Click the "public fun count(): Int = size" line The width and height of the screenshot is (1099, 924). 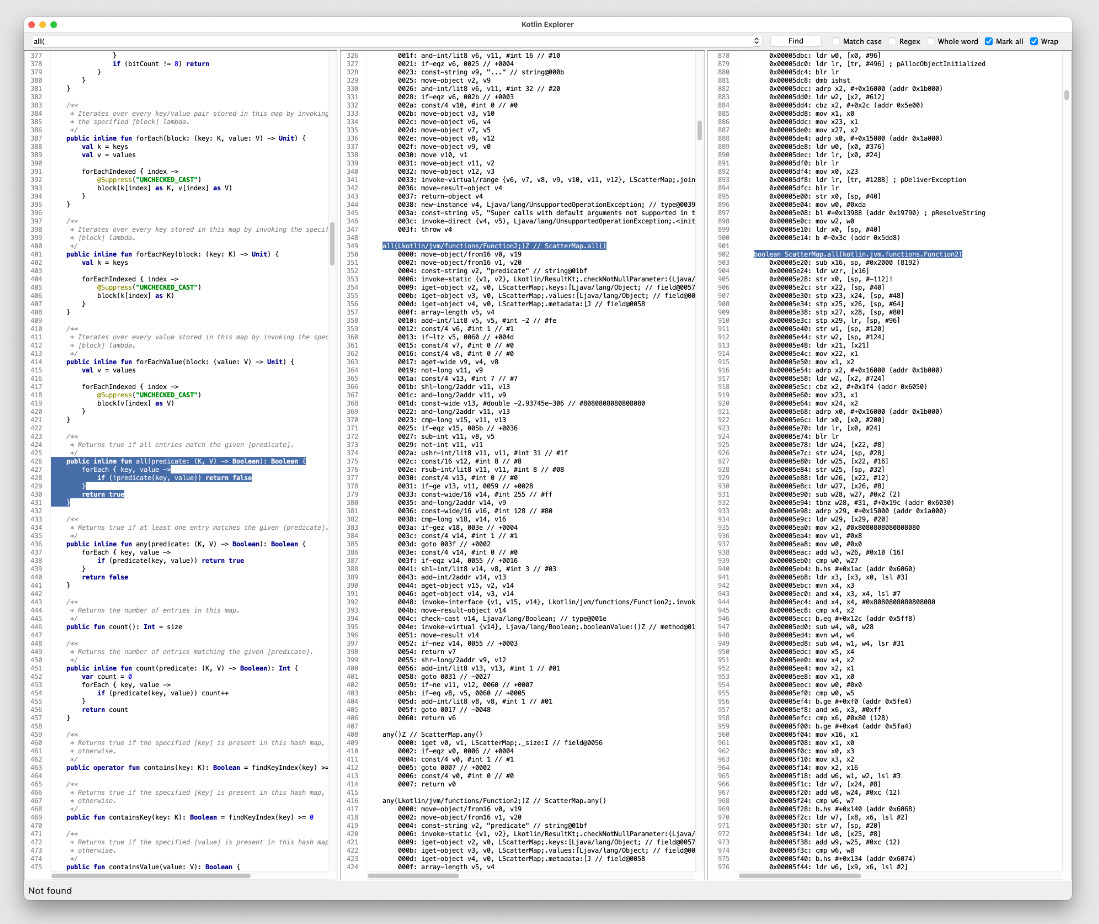click(124, 627)
